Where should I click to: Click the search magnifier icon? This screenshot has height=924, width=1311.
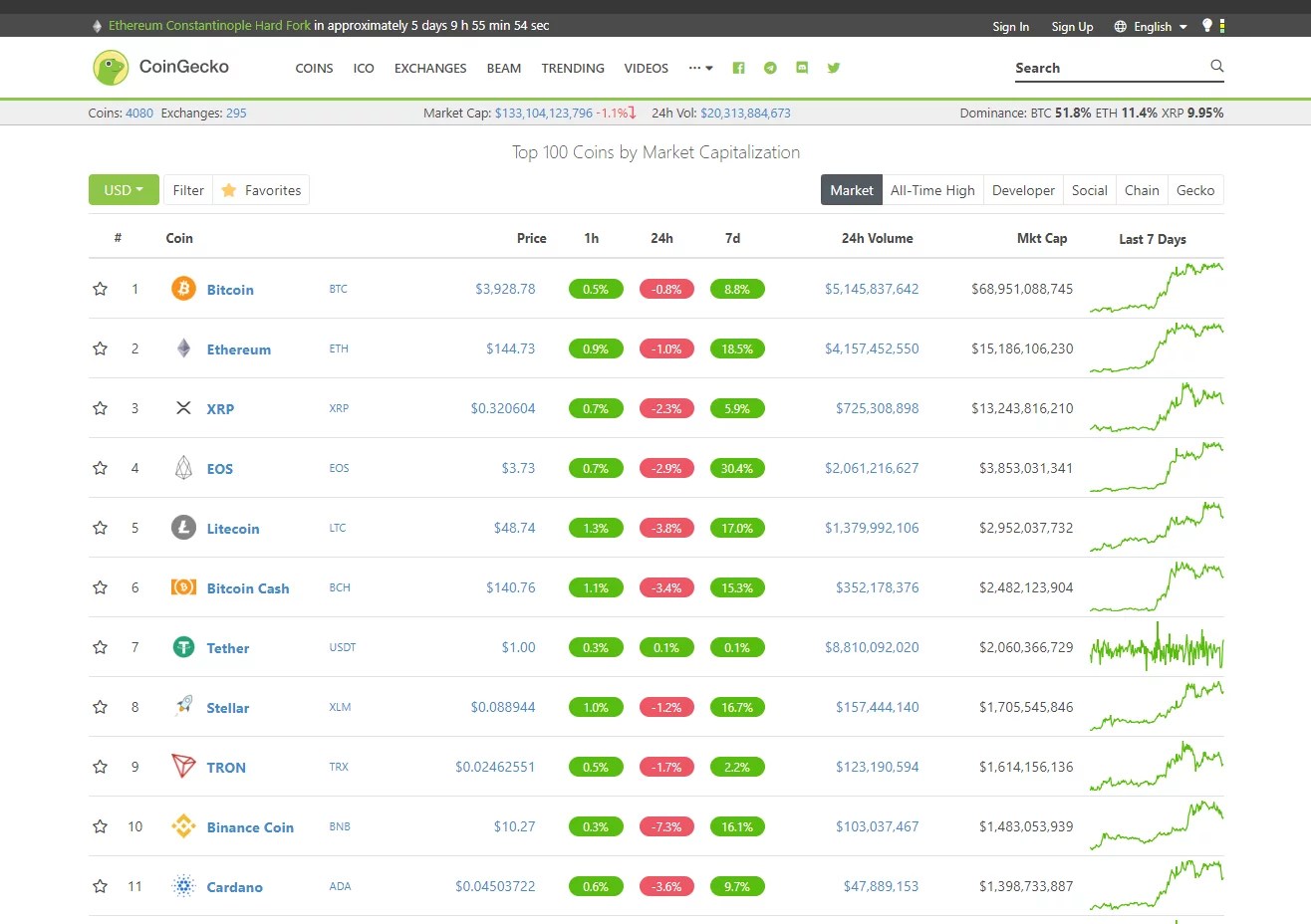pos(1216,66)
